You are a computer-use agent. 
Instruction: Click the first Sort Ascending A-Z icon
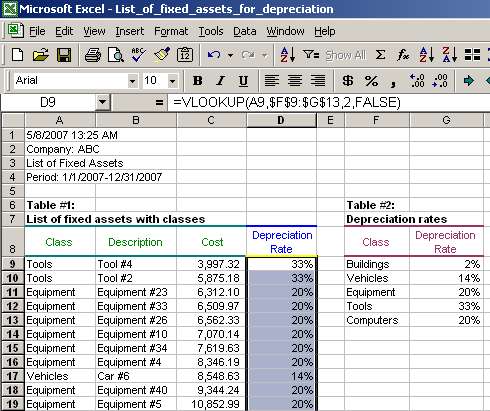(x=288, y=55)
